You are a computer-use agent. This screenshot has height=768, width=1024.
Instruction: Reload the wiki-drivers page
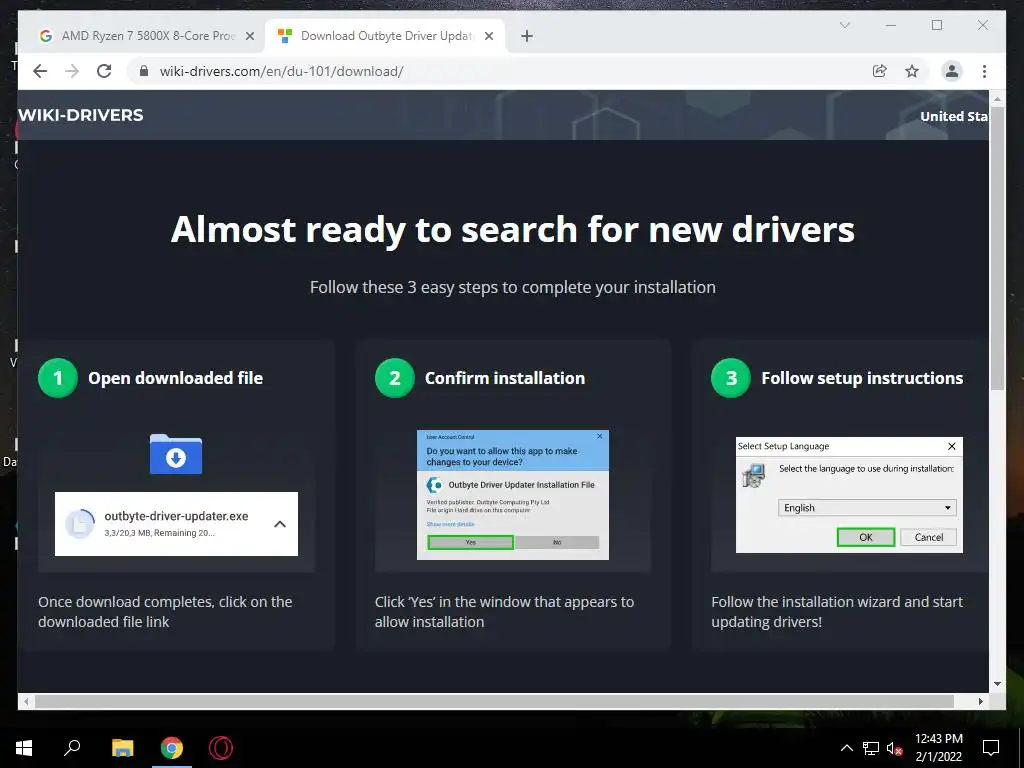[104, 71]
